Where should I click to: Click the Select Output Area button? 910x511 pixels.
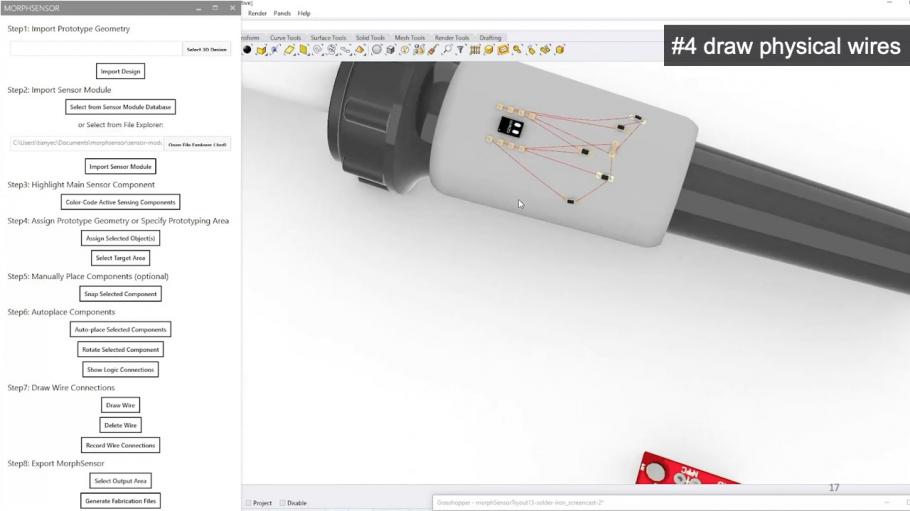click(x=120, y=481)
